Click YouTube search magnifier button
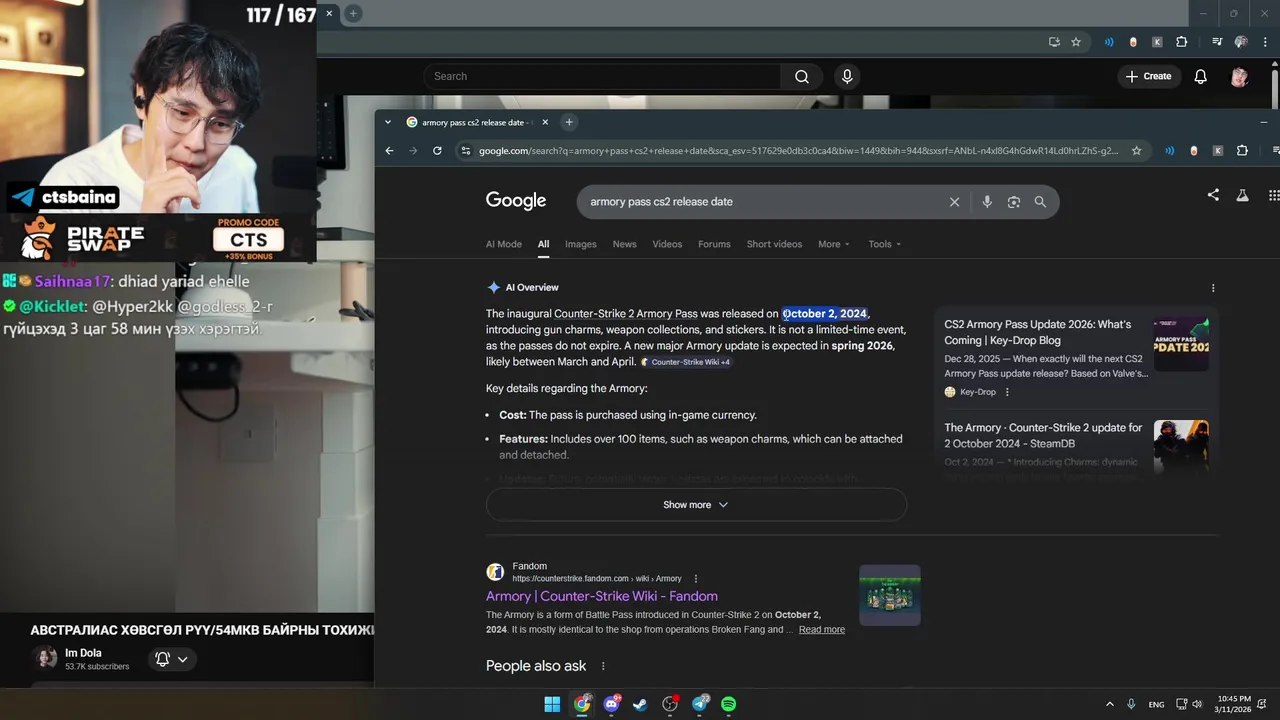 [x=802, y=76]
